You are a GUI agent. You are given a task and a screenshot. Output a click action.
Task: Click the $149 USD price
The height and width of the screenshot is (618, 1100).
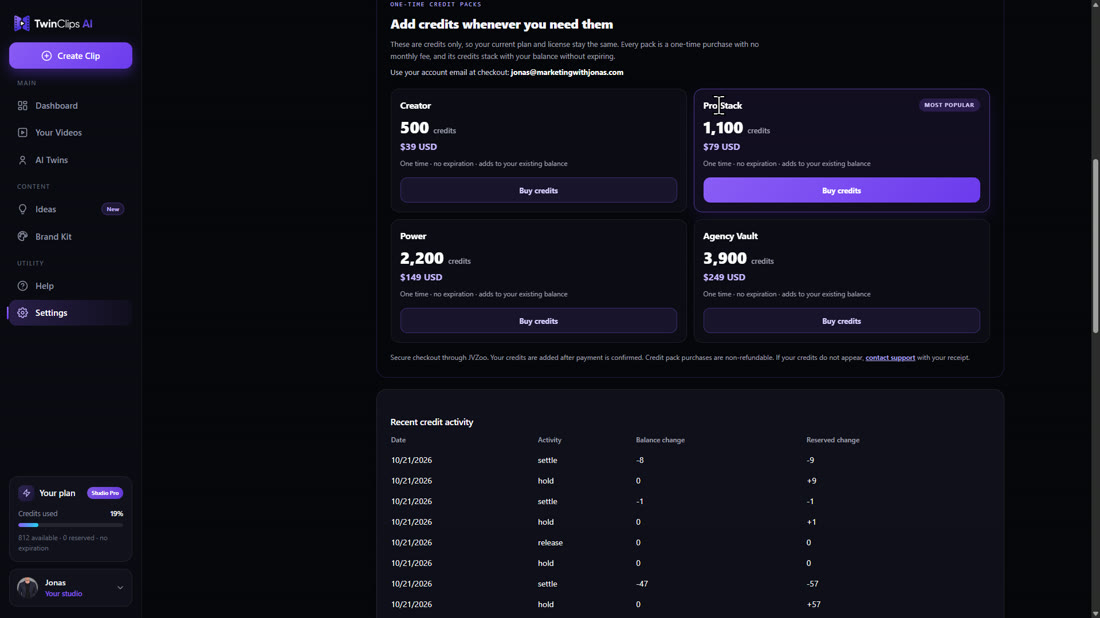(421, 277)
